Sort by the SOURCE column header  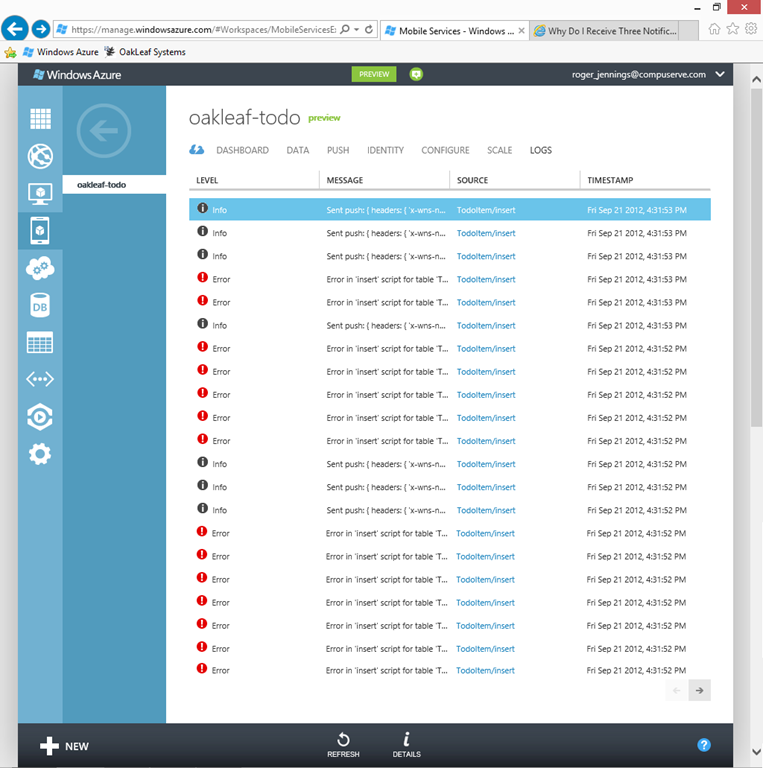click(472, 180)
